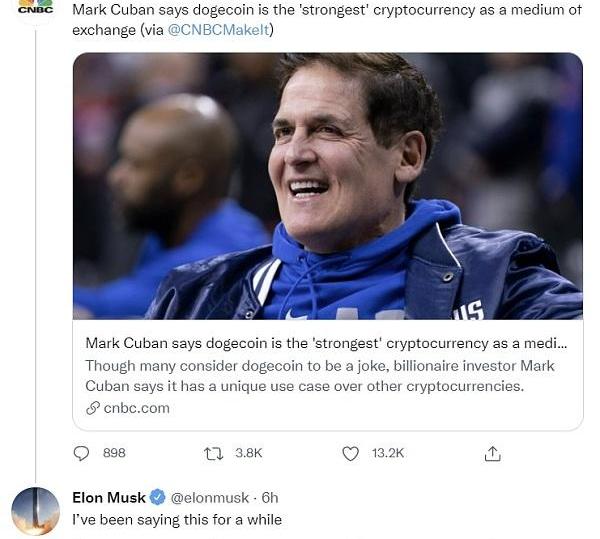Image resolution: width=600 pixels, height=539 pixels.
Task: Open the share icon menu
Action: tap(492, 453)
